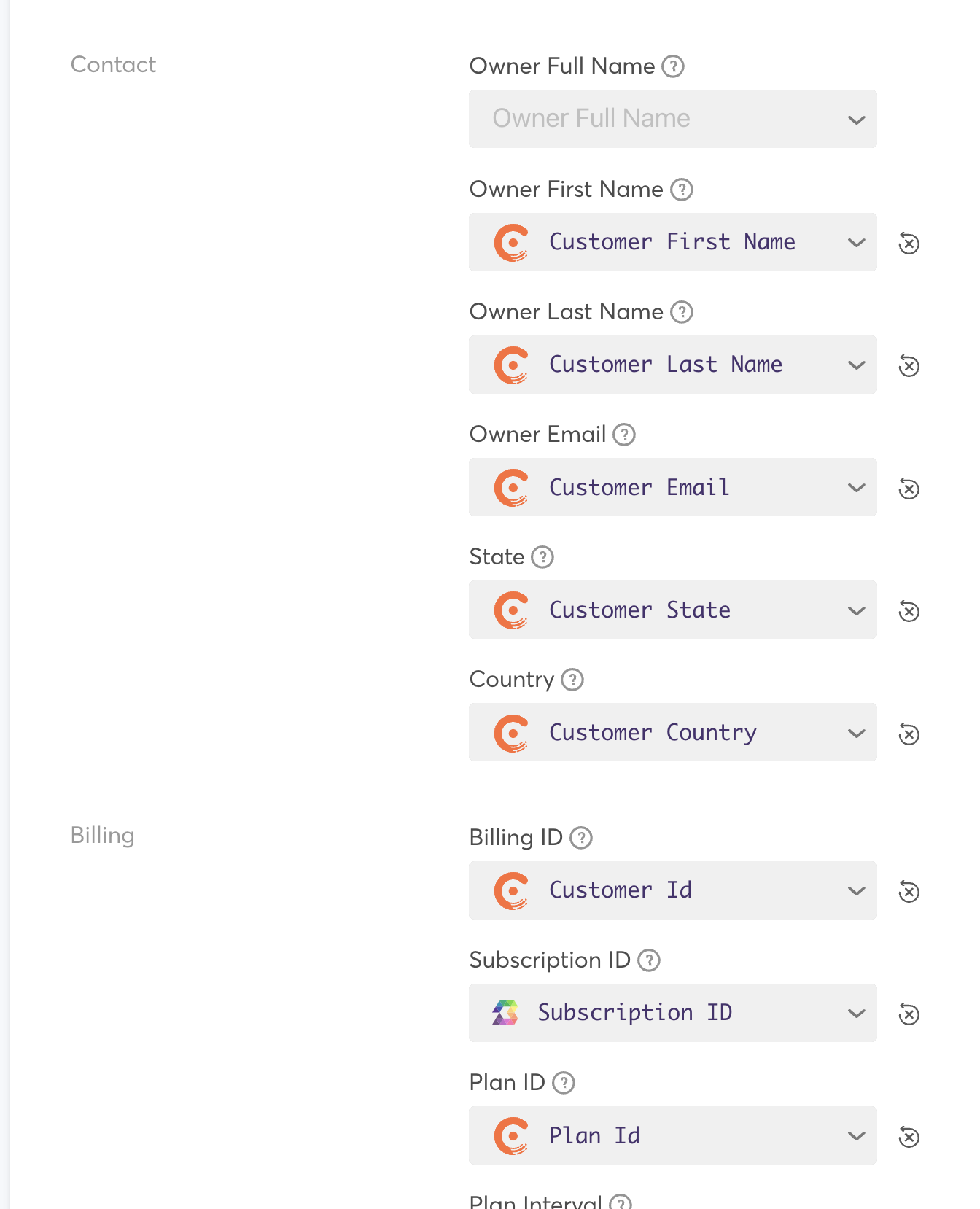Clear the Customer First Name mapping

[909, 243]
